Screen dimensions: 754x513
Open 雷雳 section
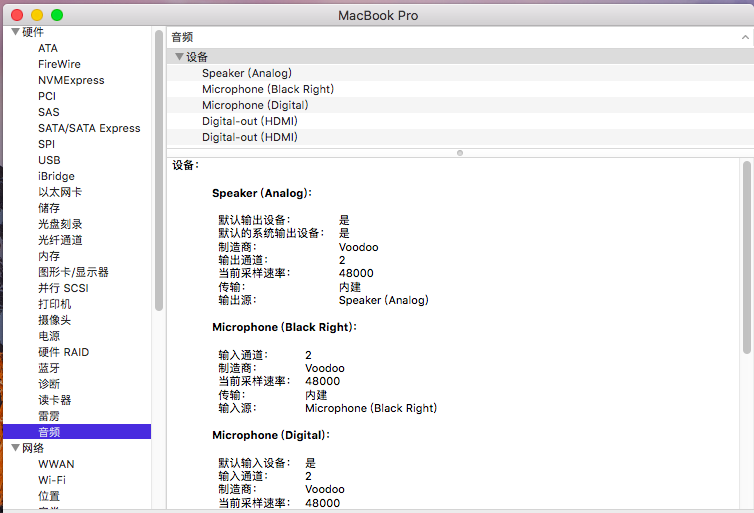click(49, 416)
